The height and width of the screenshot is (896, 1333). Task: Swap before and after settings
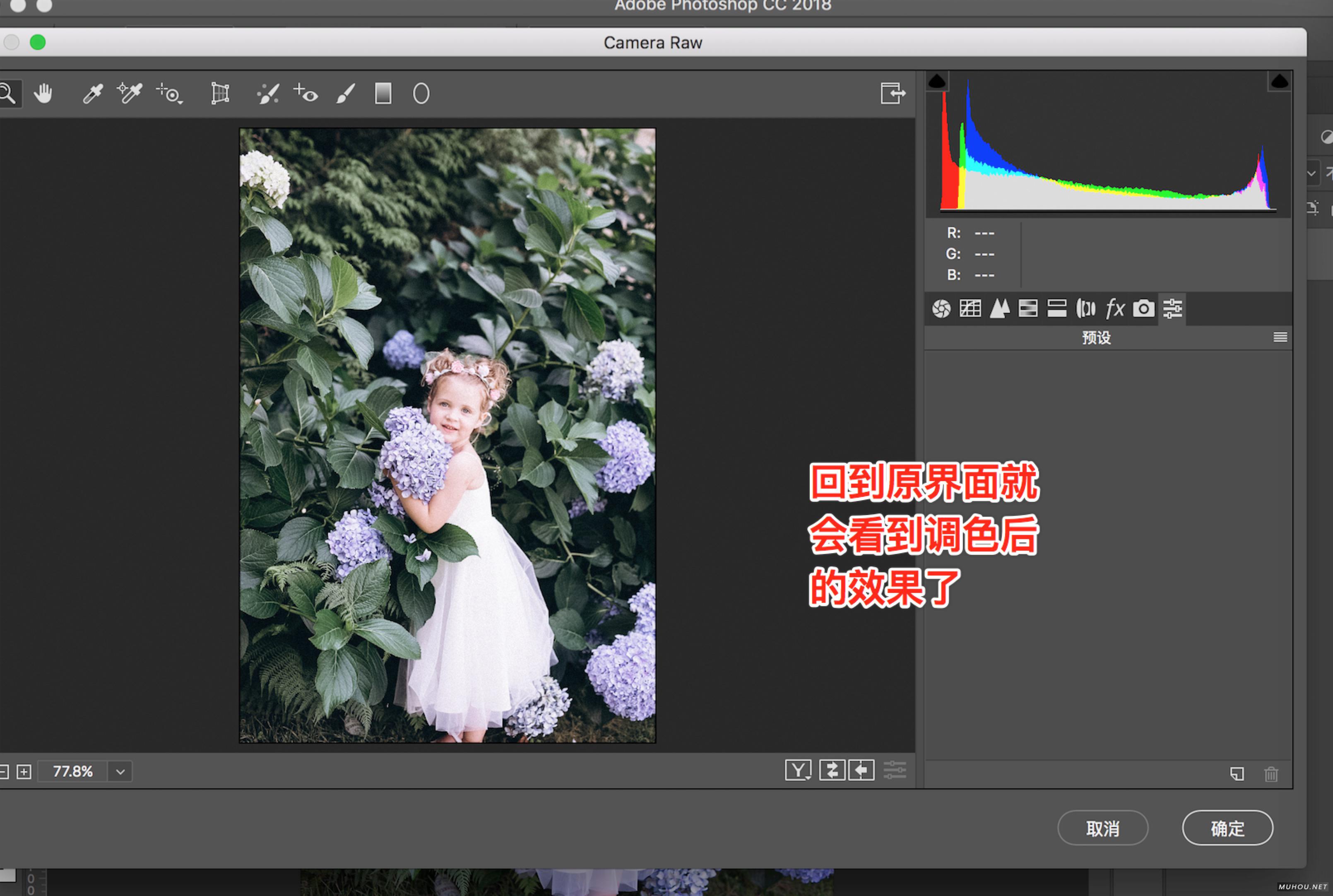click(832, 770)
